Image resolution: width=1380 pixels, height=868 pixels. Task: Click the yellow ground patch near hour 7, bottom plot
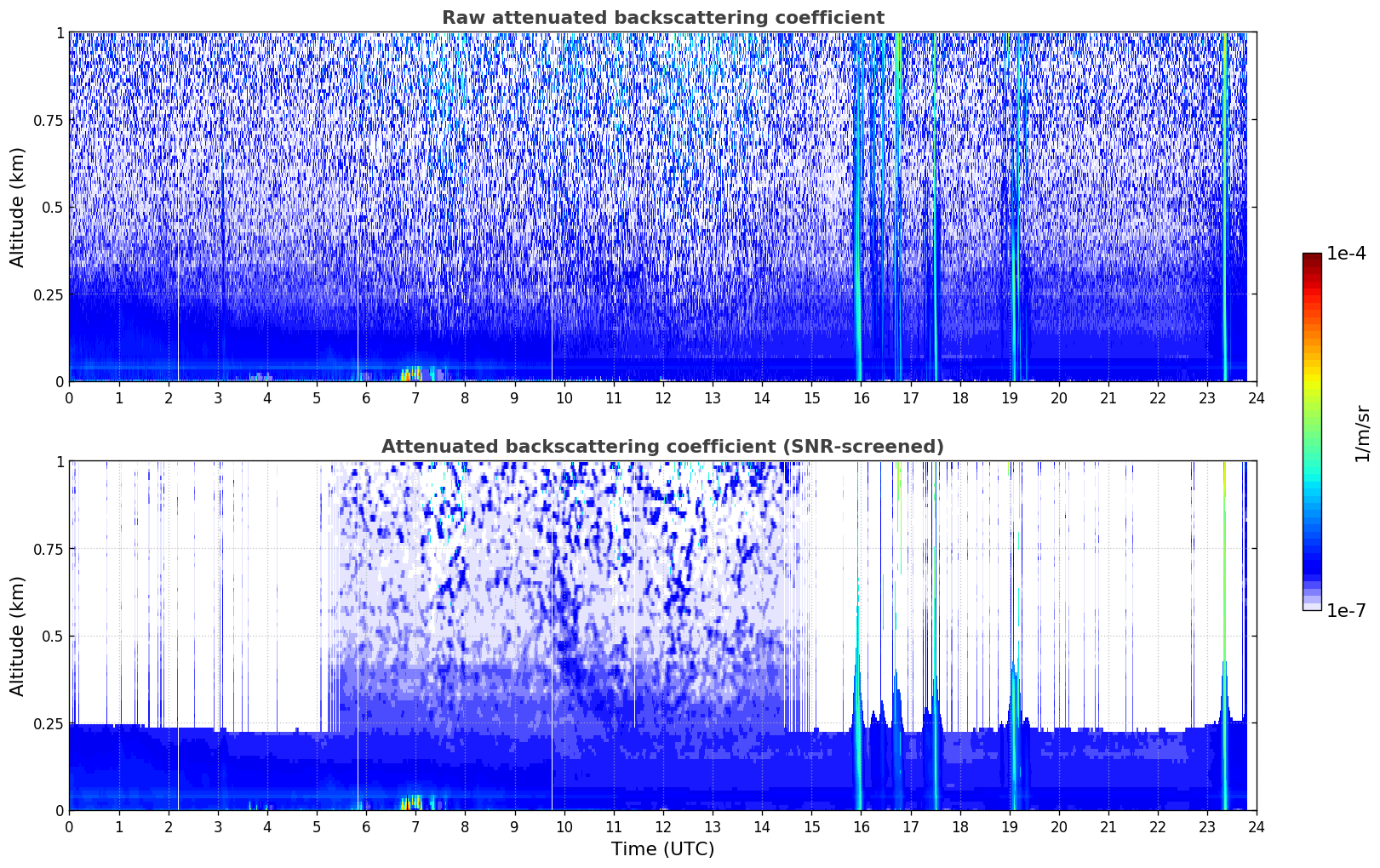coord(411,802)
